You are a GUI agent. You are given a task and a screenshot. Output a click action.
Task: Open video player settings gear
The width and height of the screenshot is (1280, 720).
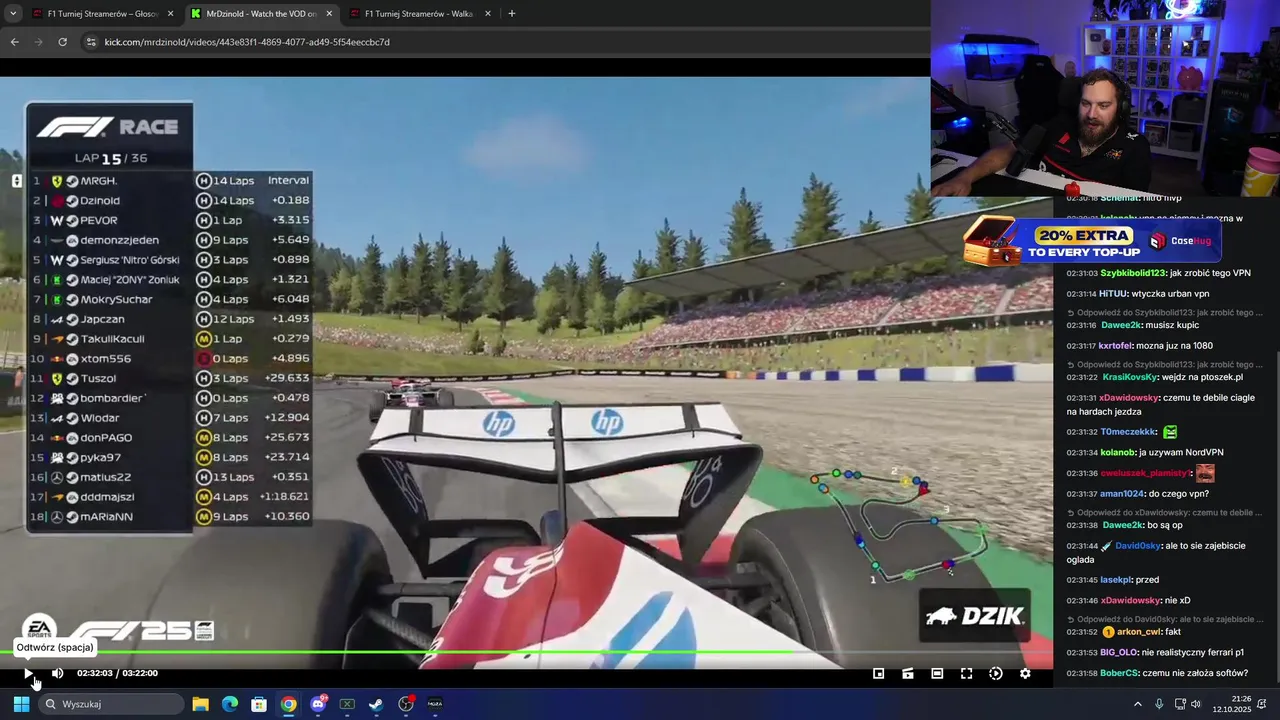[1025, 673]
